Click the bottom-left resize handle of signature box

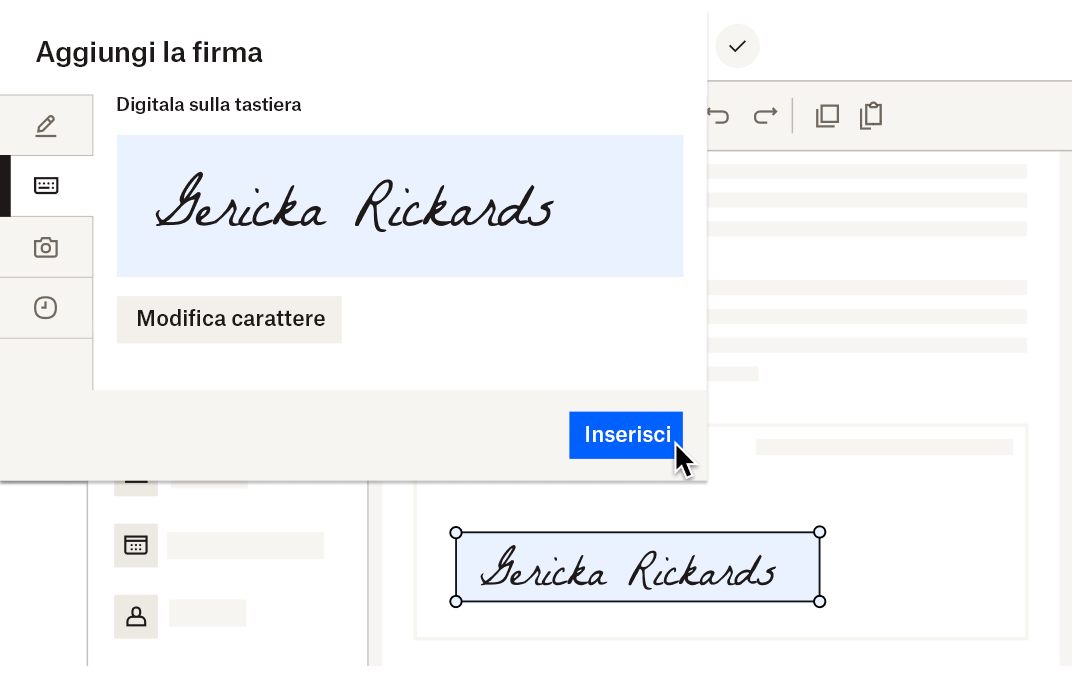pos(456,602)
